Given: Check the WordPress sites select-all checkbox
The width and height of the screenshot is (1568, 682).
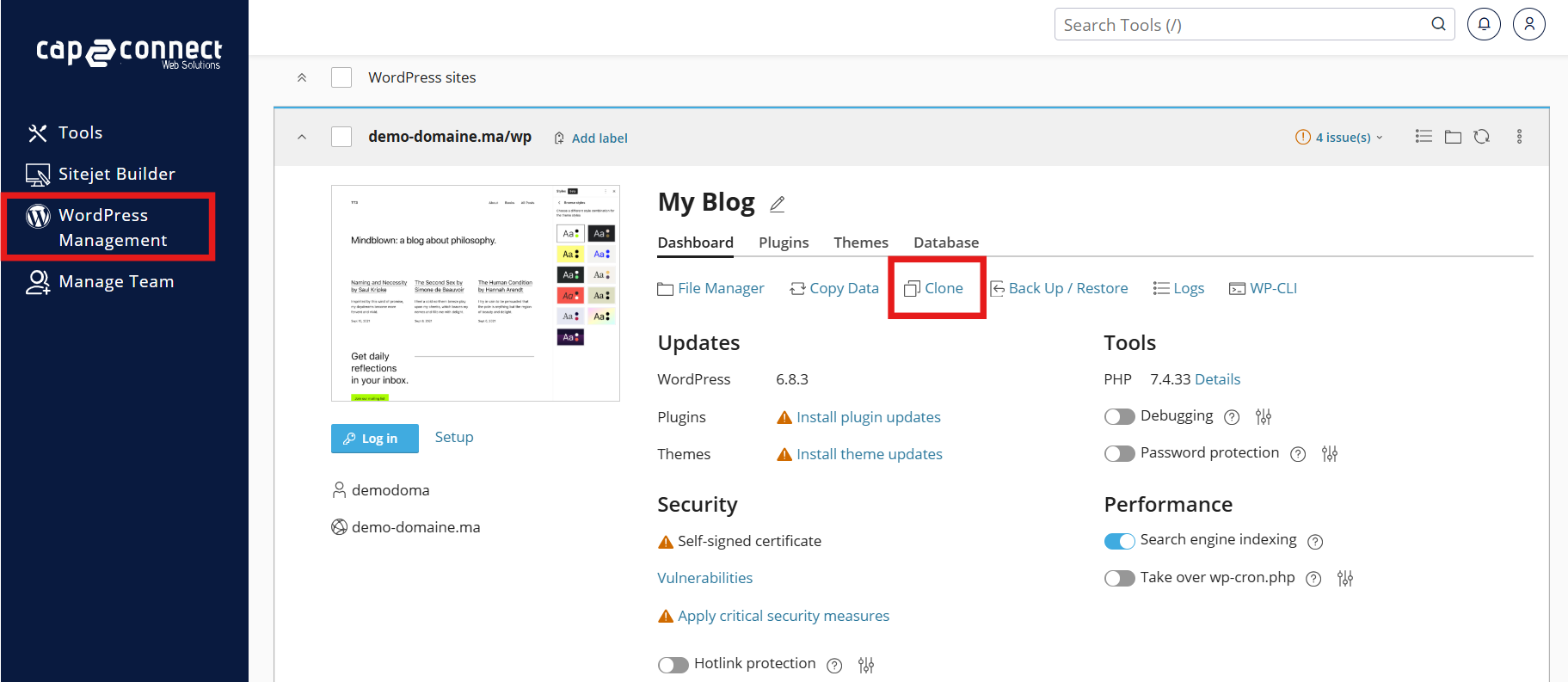Looking at the screenshot, I should 341,77.
